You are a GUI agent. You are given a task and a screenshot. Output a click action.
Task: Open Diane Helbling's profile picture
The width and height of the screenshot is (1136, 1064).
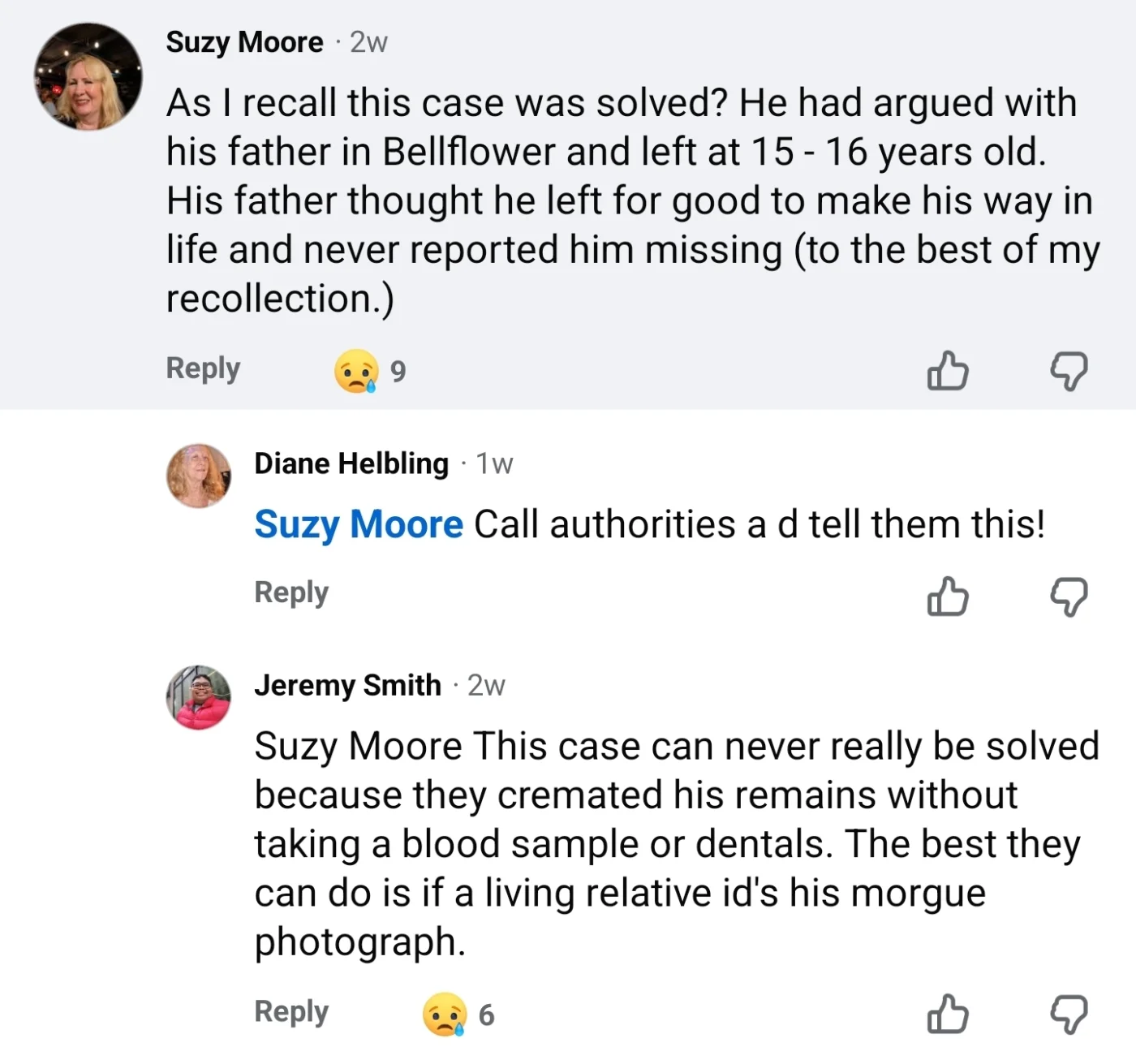pyautogui.click(x=199, y=476)
